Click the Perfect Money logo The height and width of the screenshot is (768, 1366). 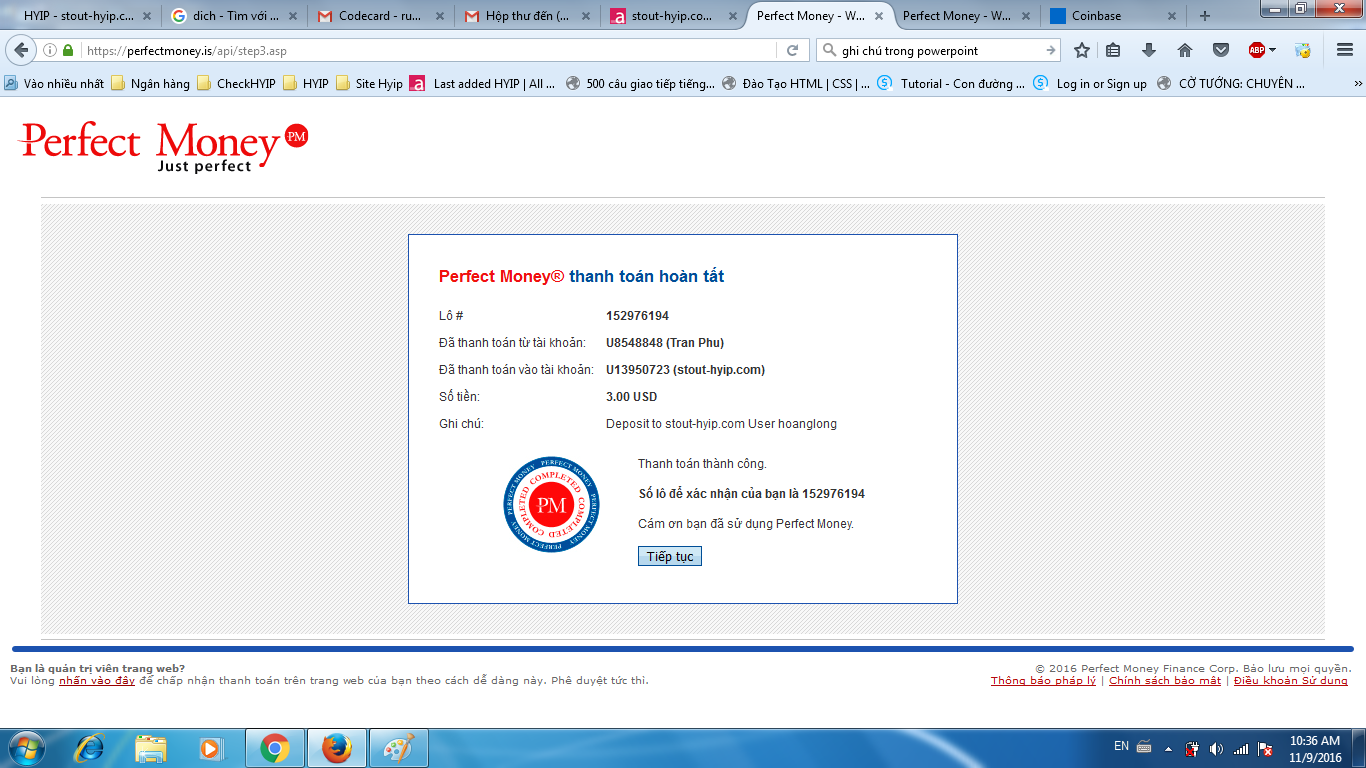click(x=164, y=147)
